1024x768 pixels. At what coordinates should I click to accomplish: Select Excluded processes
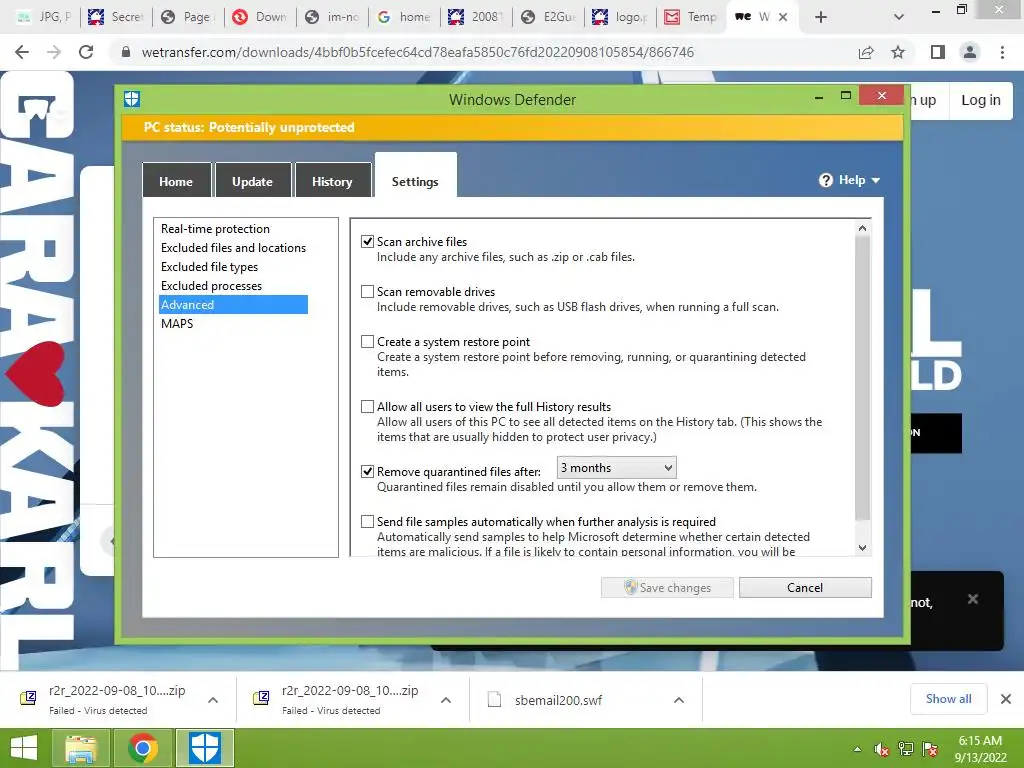(x=212, y=286)
